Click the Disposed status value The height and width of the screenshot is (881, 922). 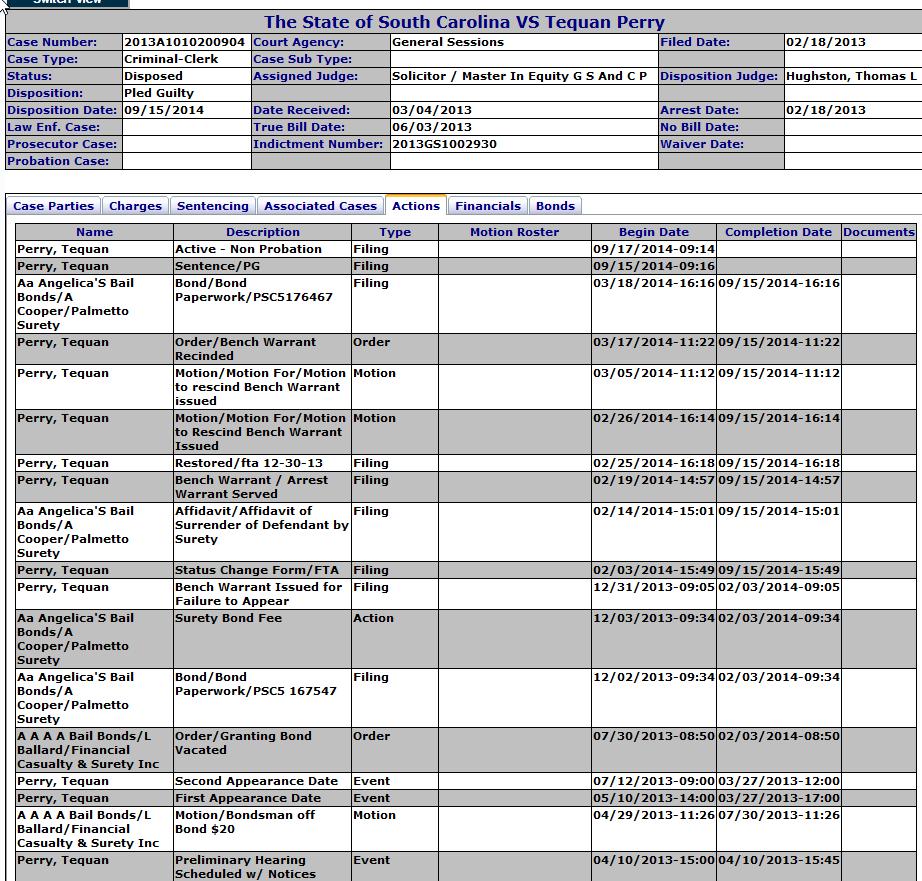pos(153,76)
